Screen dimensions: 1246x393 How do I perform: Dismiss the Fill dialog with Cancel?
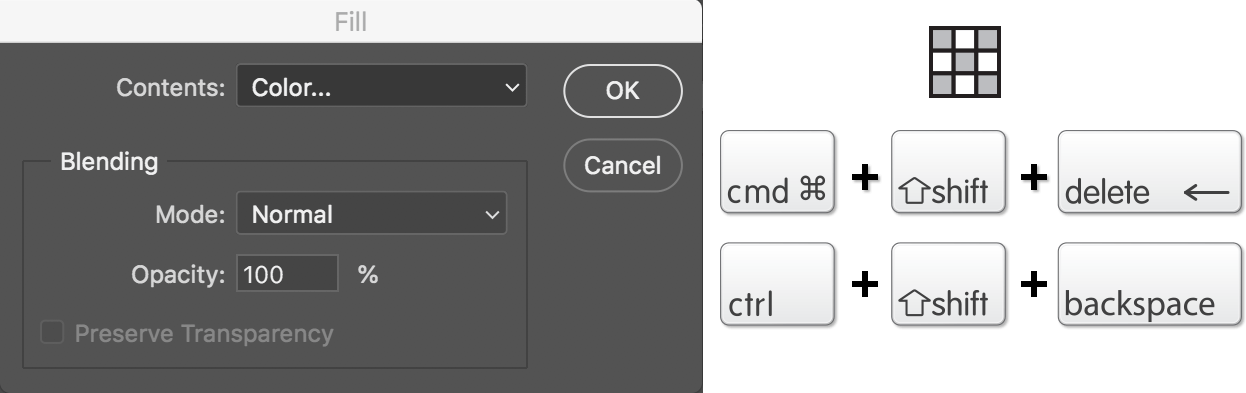pos(622,165)
